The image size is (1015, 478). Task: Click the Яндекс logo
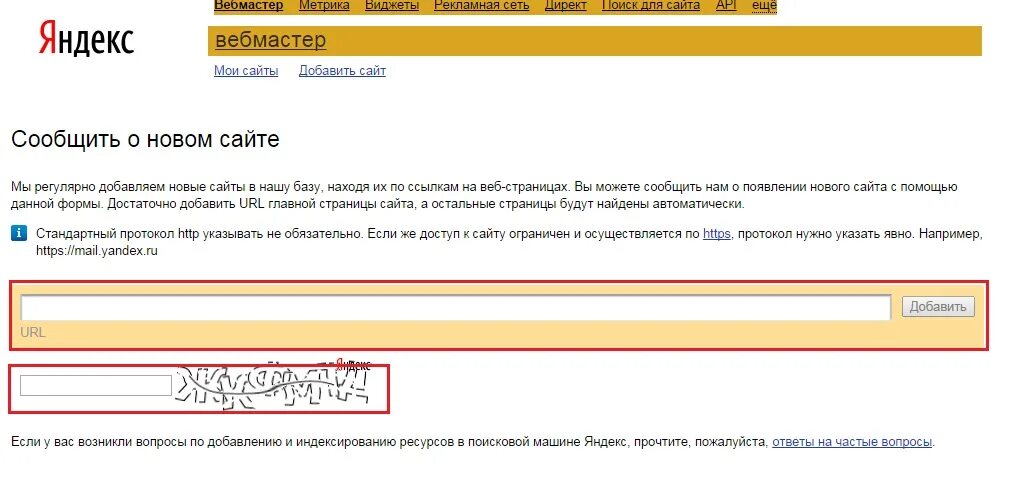(x=86, y=38)
